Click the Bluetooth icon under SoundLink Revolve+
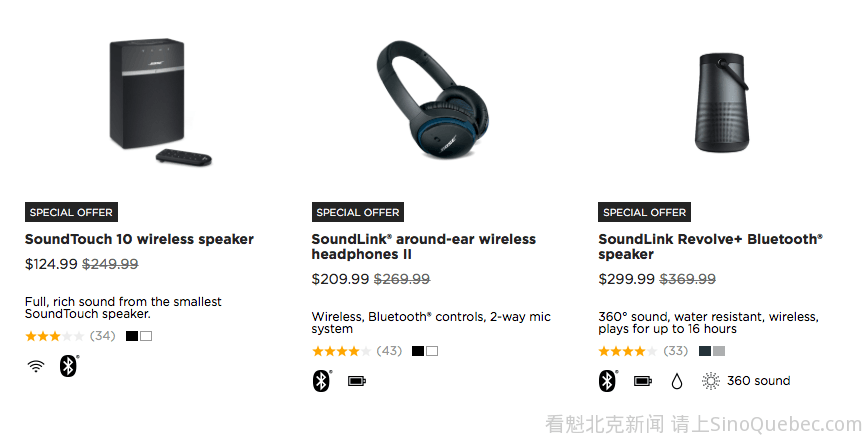The image size is (866, 440). pos(607,381)
